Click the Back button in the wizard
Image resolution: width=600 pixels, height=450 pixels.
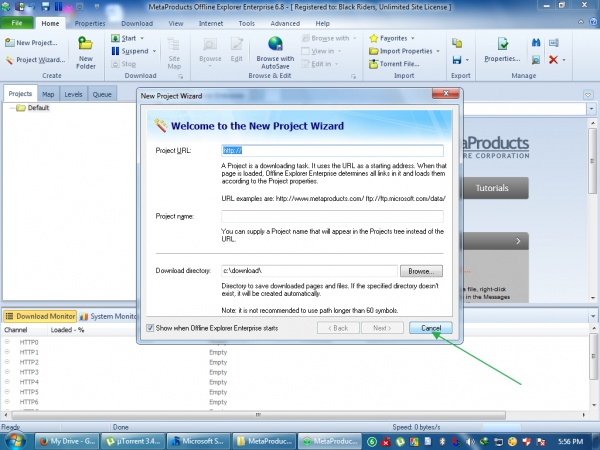[338, 328]
